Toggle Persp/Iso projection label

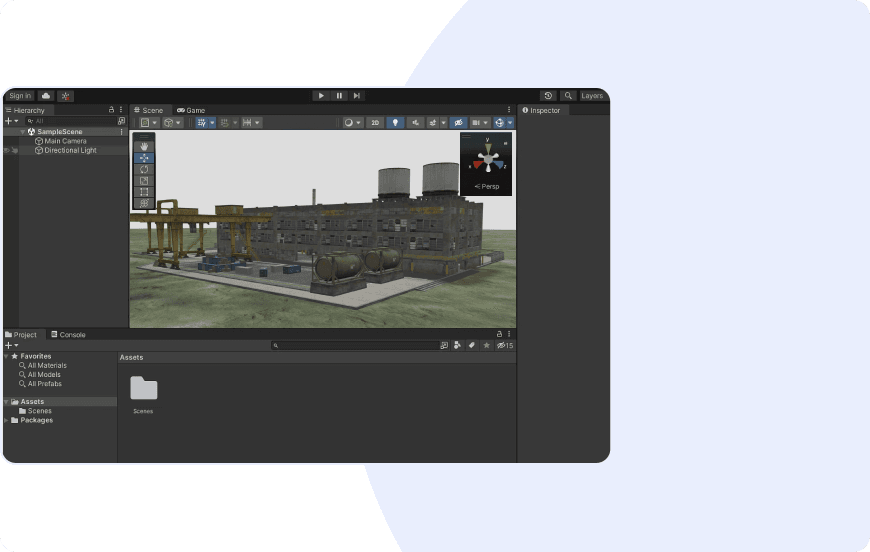coord(487,186)
